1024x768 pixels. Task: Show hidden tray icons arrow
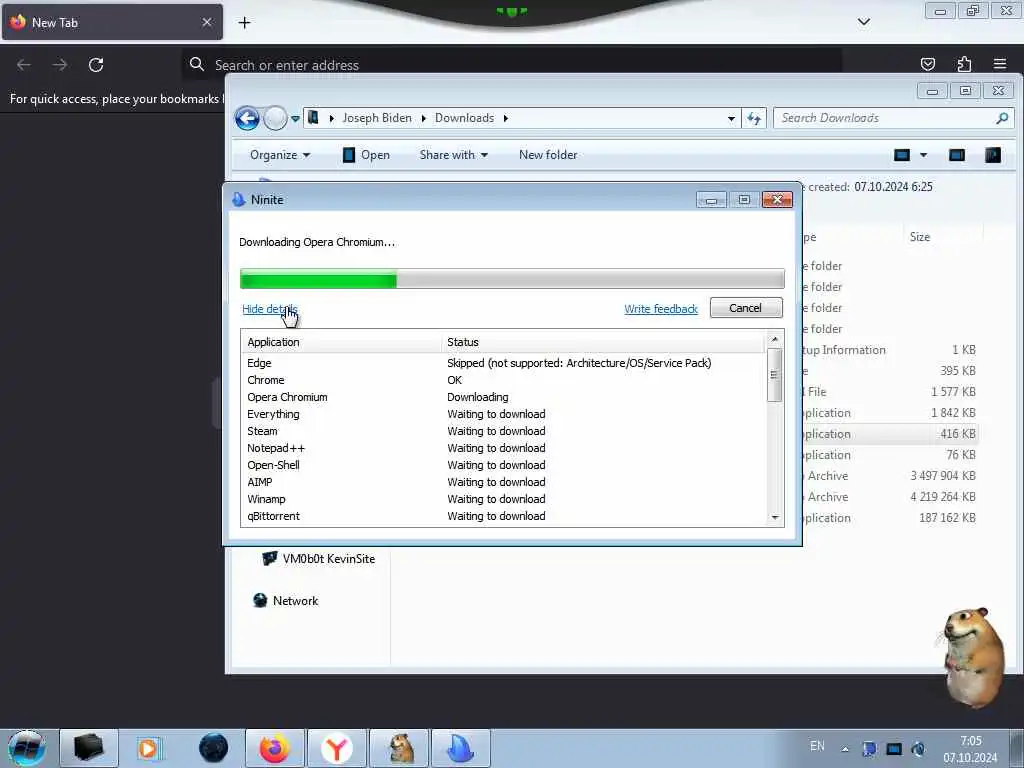(845, 748)
